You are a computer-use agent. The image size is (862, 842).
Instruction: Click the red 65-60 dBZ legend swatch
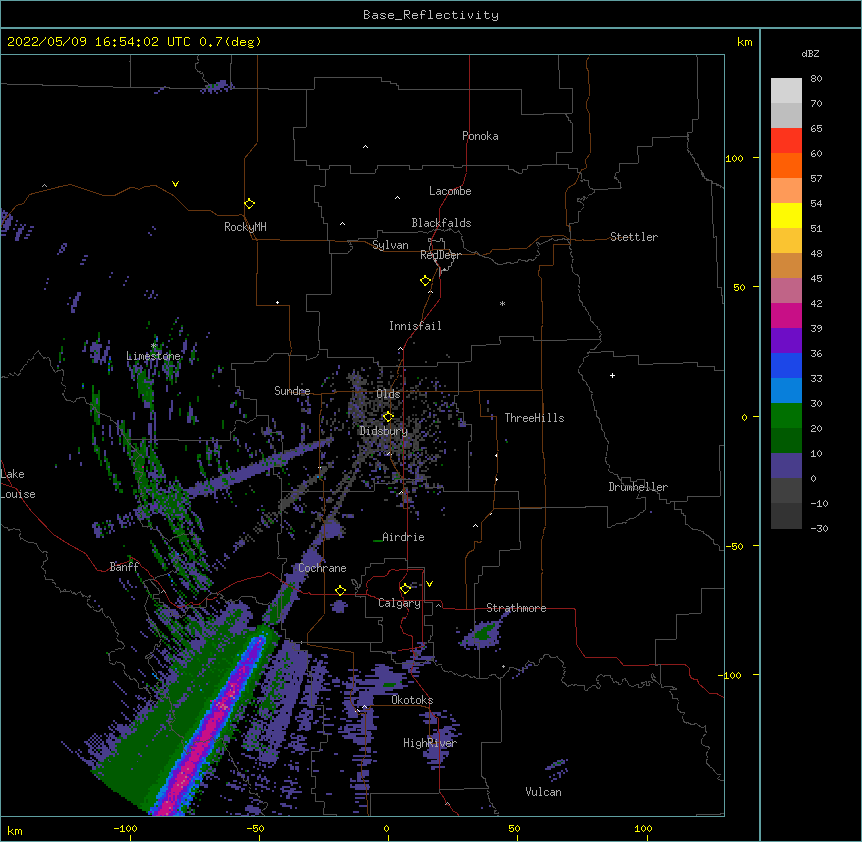786,141
